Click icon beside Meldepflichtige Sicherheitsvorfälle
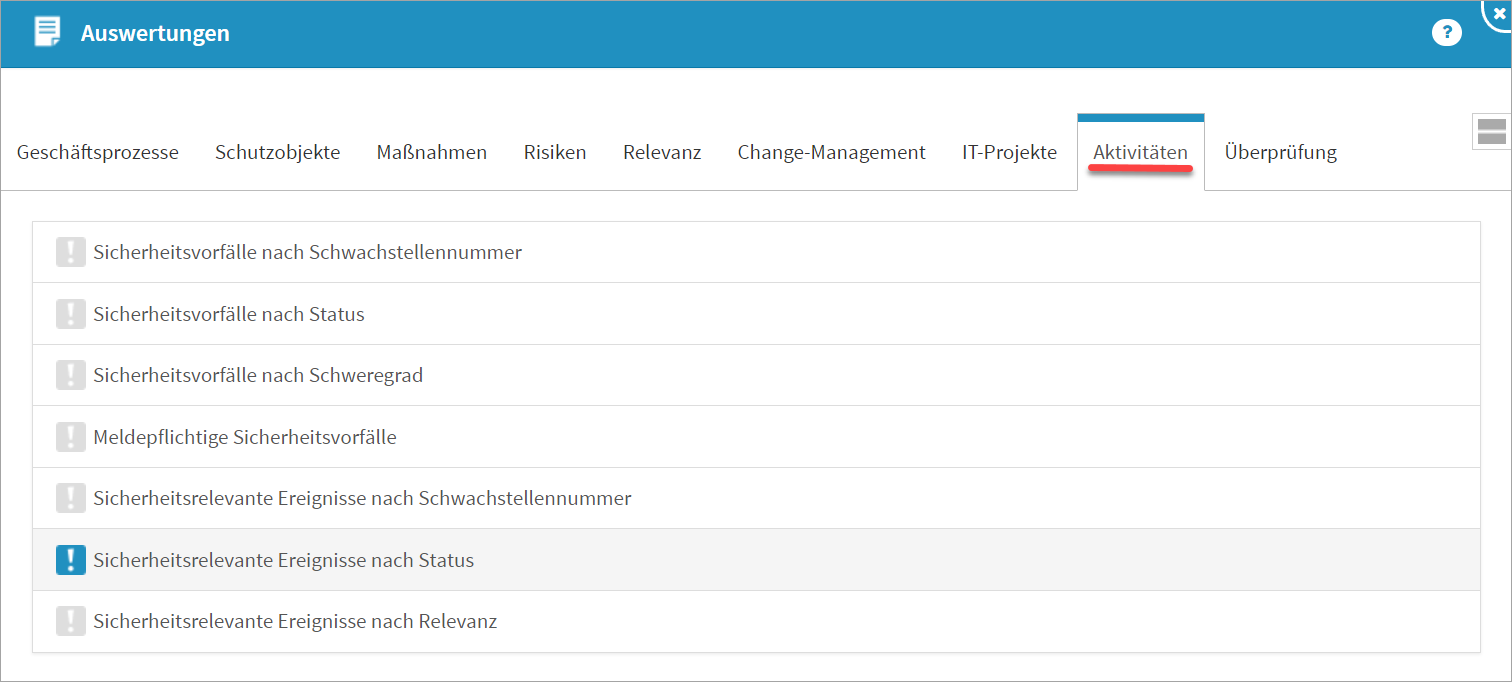Viewport: 1512px width, 682px height. (71, 437)
